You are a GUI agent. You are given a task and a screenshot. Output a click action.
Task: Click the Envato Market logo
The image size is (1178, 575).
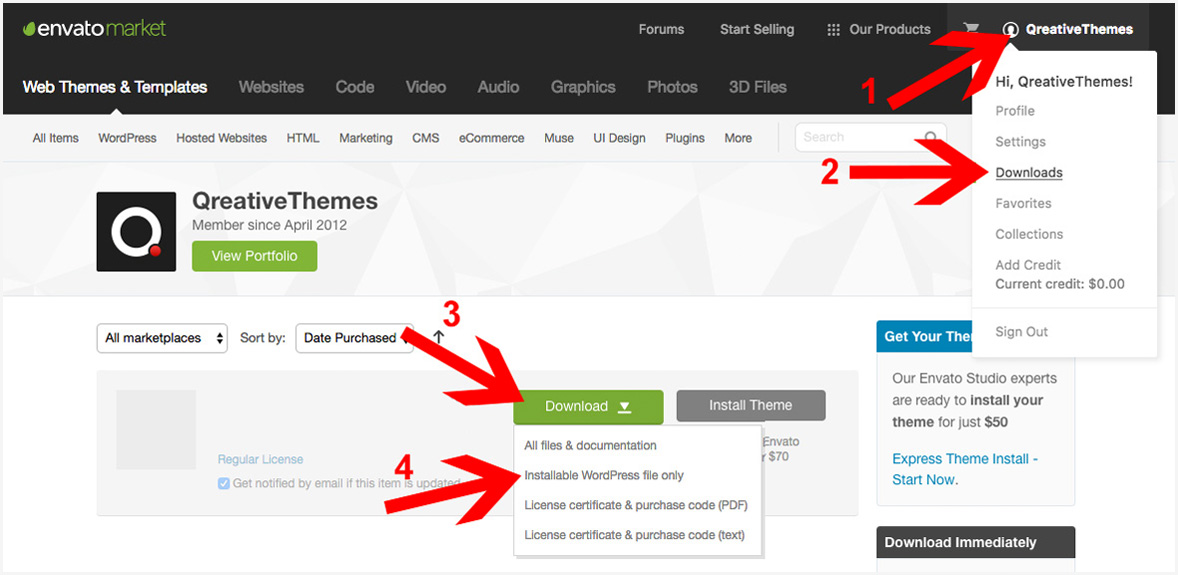[x=95, y=29]
